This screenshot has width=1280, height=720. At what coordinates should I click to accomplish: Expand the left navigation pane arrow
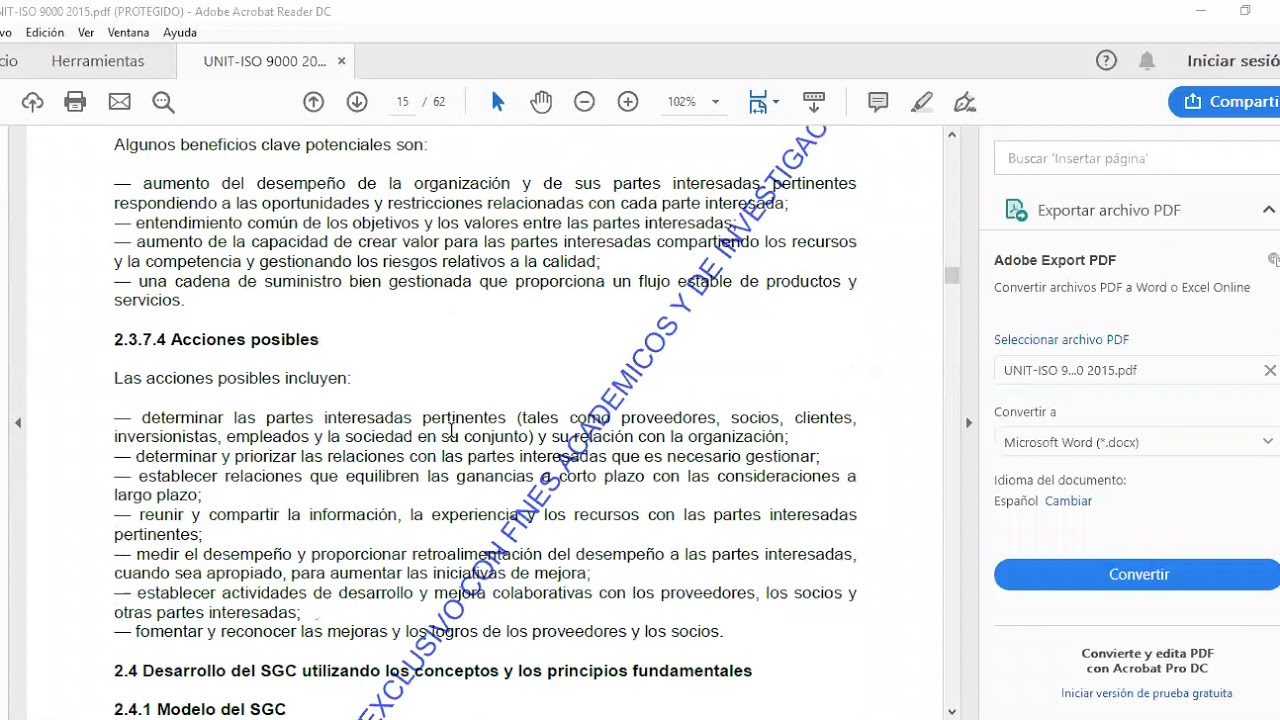[x=18, y=423]
